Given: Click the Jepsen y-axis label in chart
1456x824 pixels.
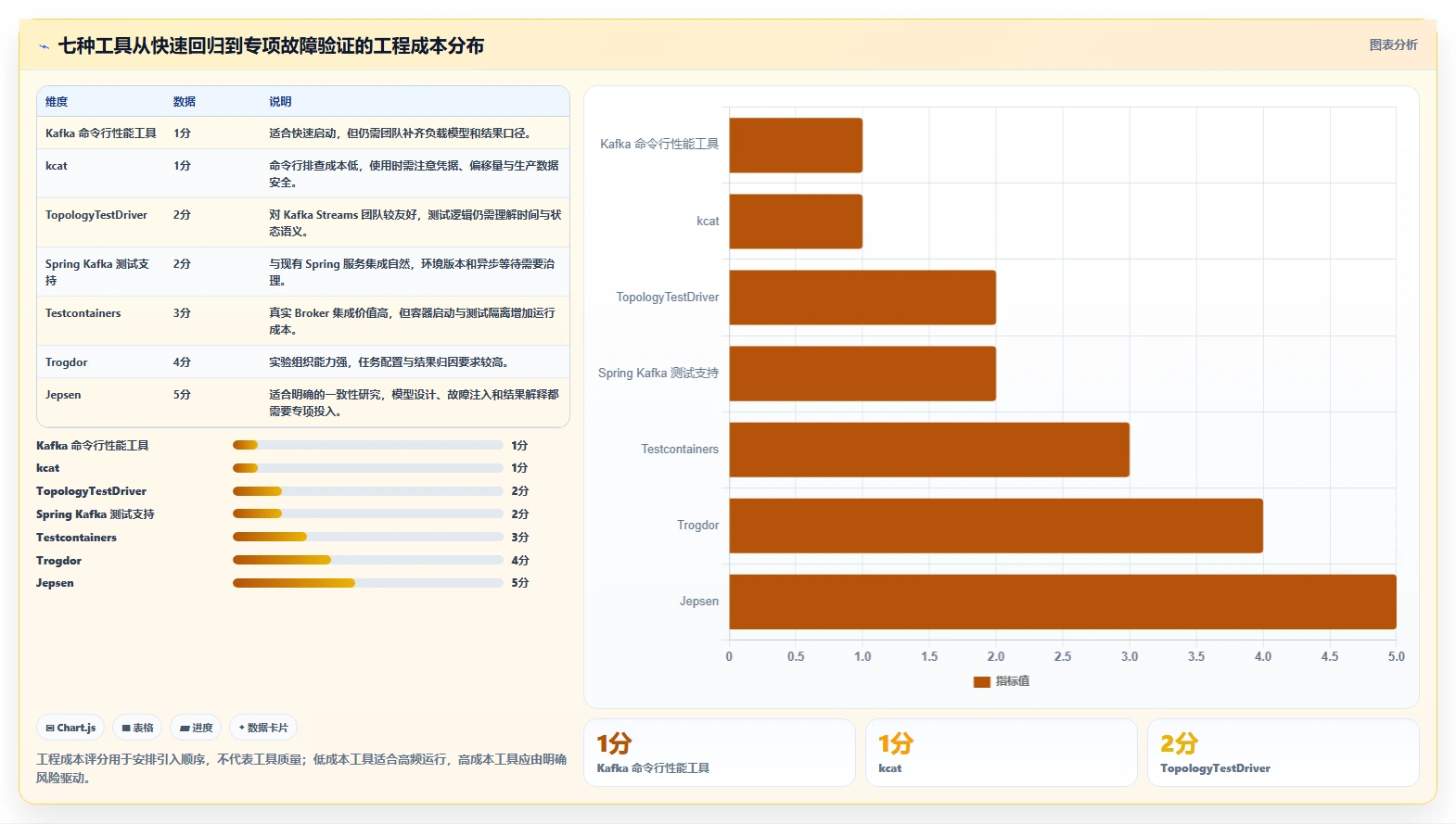Looking at the screenshot, I should (699, 602).
